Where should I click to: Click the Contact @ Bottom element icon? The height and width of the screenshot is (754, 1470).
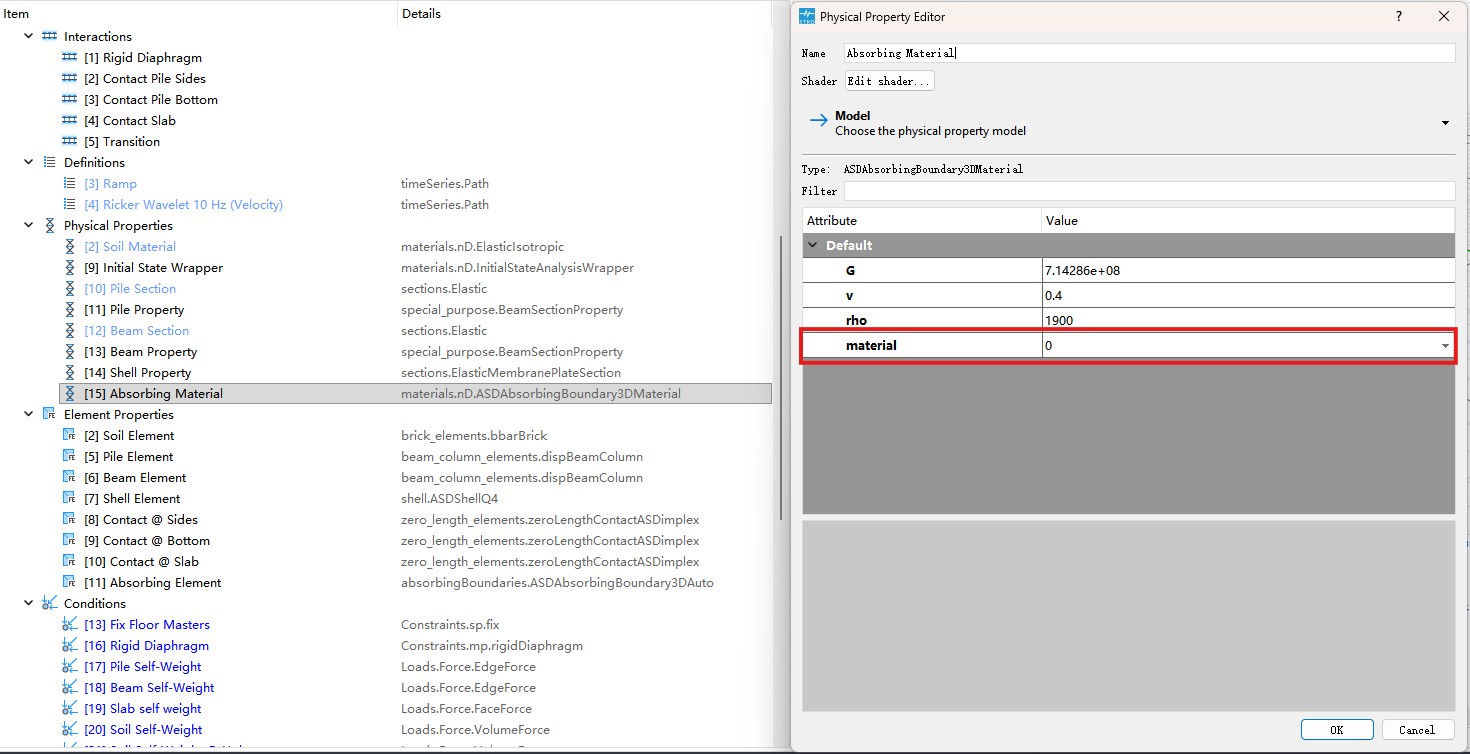coord(69,541)
